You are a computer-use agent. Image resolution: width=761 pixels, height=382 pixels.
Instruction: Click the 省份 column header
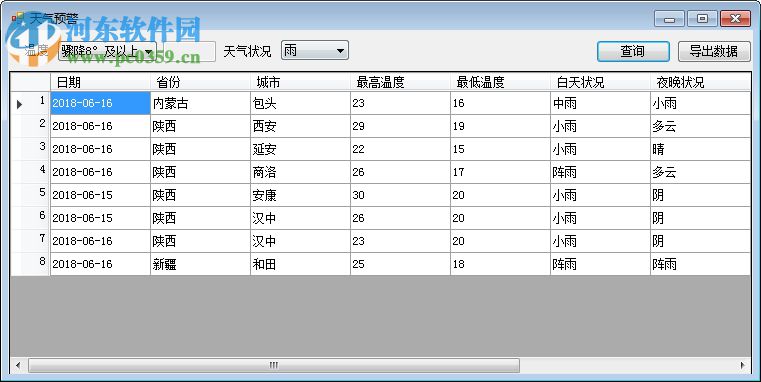click(x=200, y=82)
